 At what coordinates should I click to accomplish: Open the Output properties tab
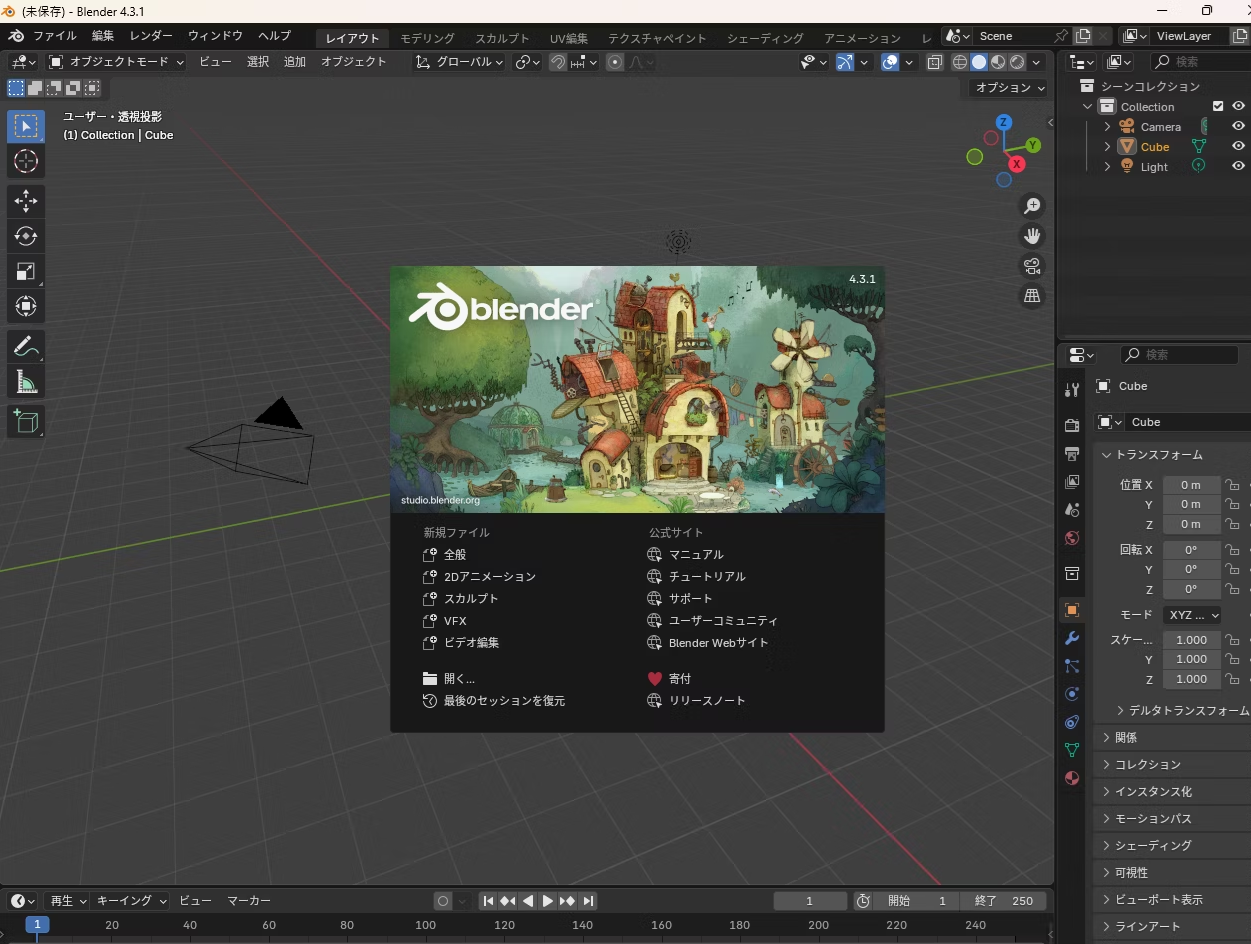[1072, 454]
